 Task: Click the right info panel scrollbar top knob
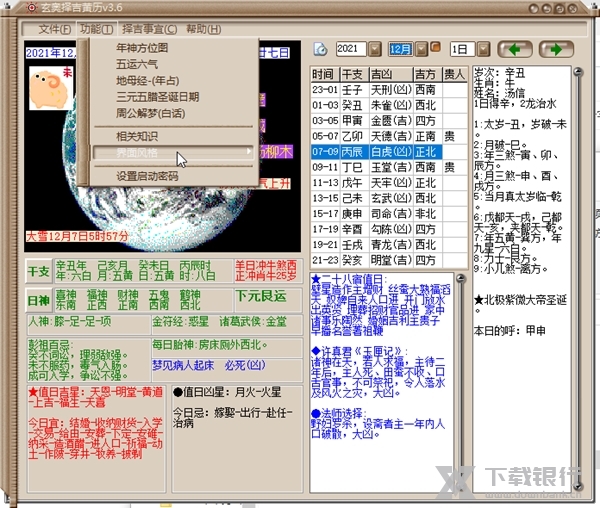578,72
